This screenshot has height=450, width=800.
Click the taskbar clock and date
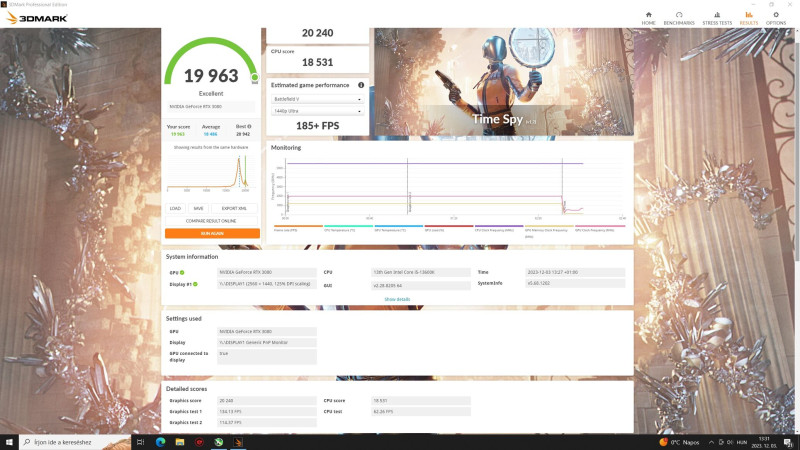pos(764,442)
